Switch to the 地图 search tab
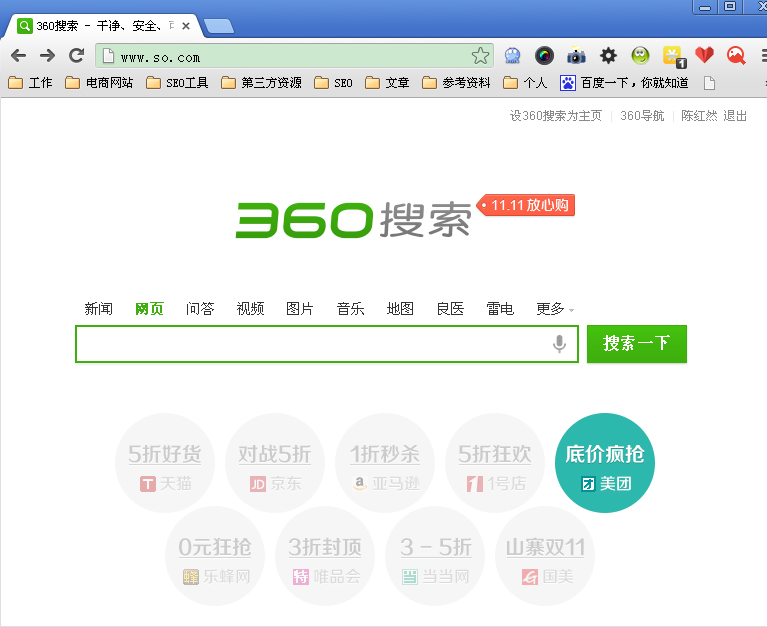This screenshot has height=627, width=767. (x=400, y=309)
